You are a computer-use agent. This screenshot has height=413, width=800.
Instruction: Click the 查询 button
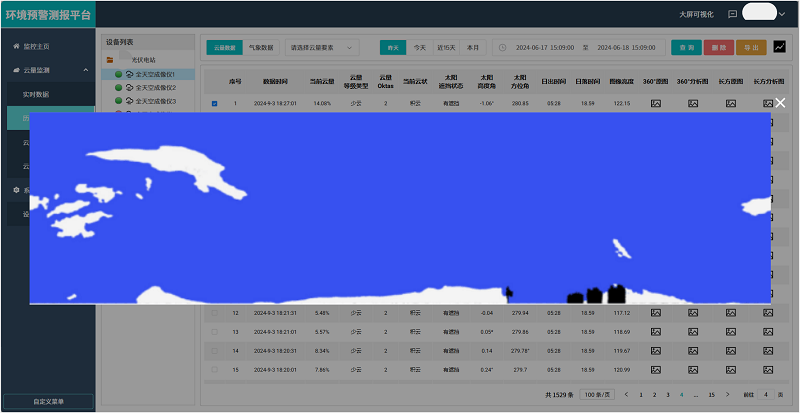coord(686,47)
